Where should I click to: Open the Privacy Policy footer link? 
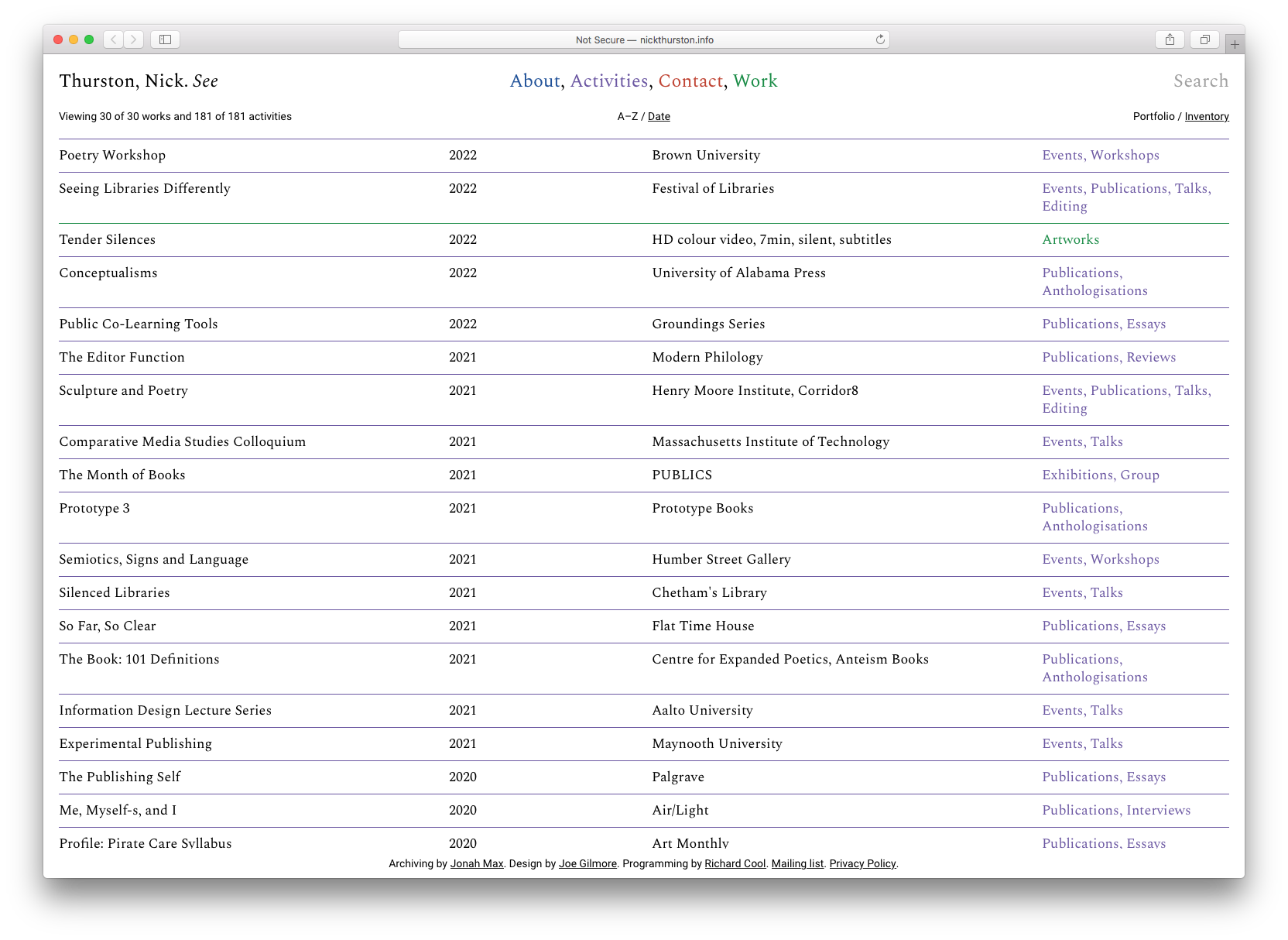(x=862, y=864)
